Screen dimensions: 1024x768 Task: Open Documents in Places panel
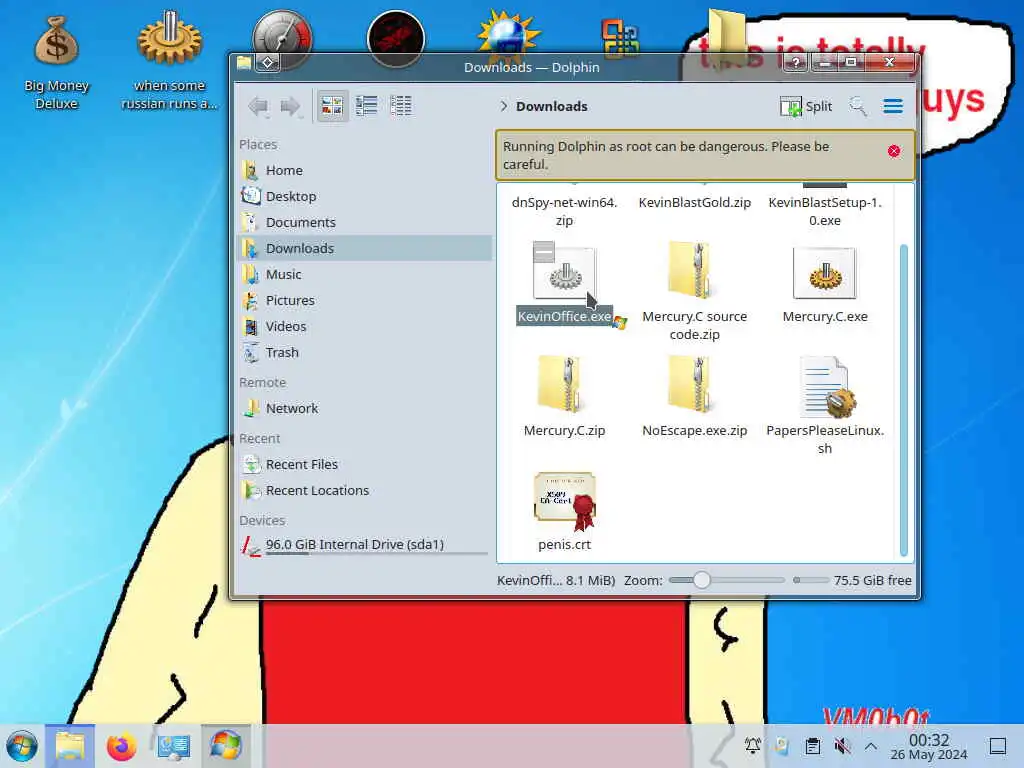point(364,223)
